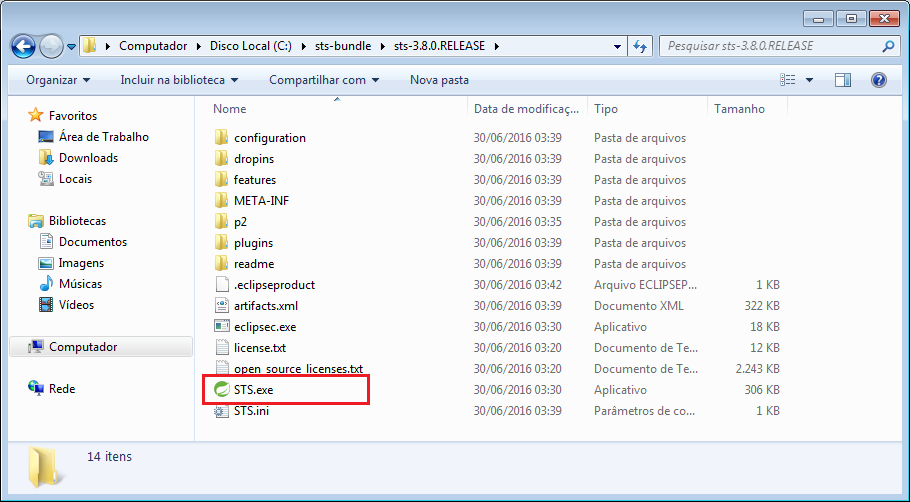This screenshot has width=910, height=502.
Task: Select the open_source_licenses.txt file name
Action: pos(298,369)
